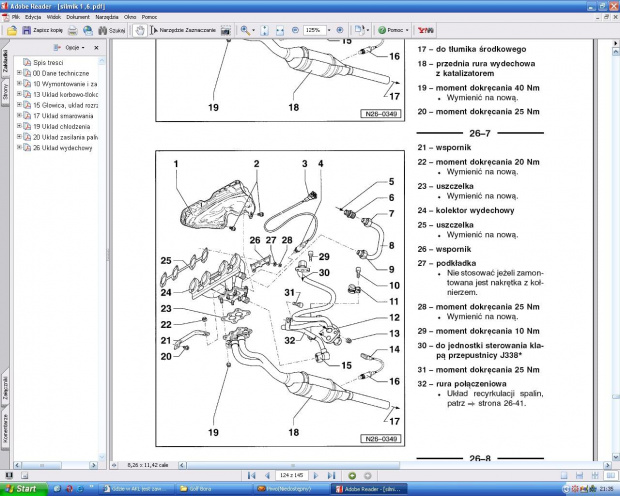Click the bookmarks panel horizontal scrollbar
The height and width of the screenshot is (496, 620).
click(42, 465)
